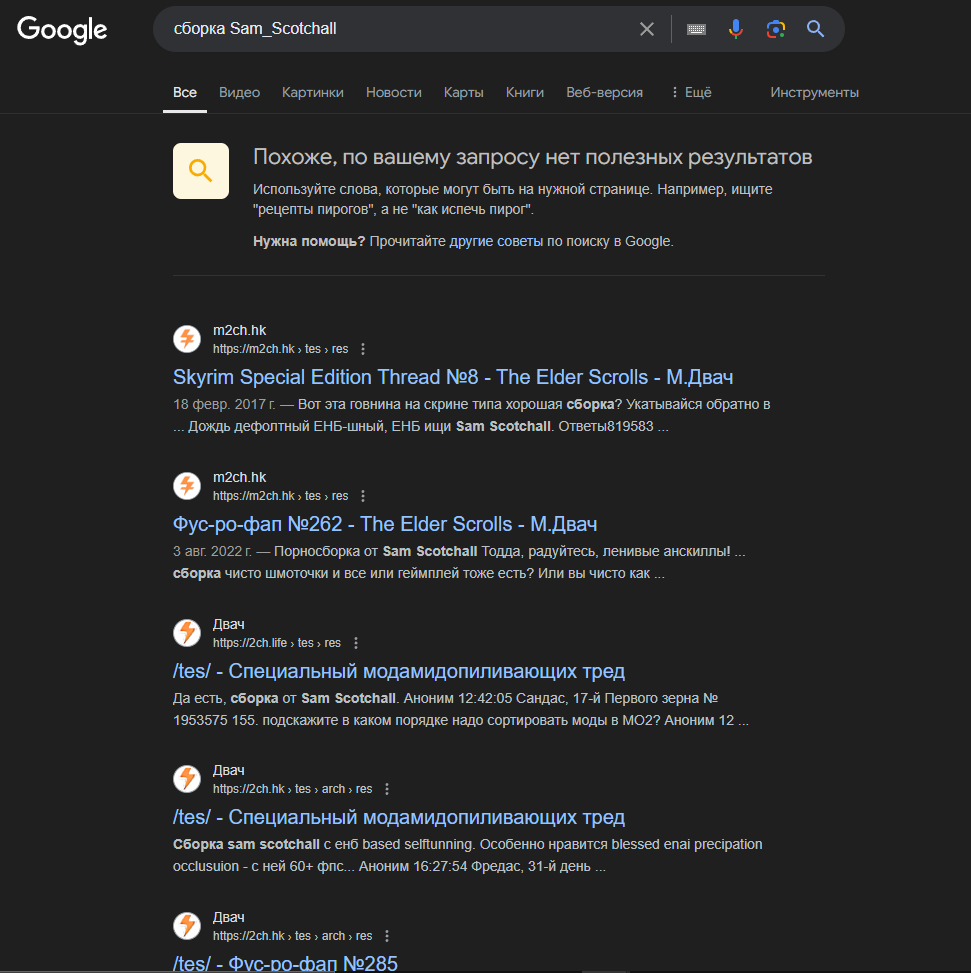The image size is (971, 973).
Task: Click the magnifier search button
Action: point(815,29)
